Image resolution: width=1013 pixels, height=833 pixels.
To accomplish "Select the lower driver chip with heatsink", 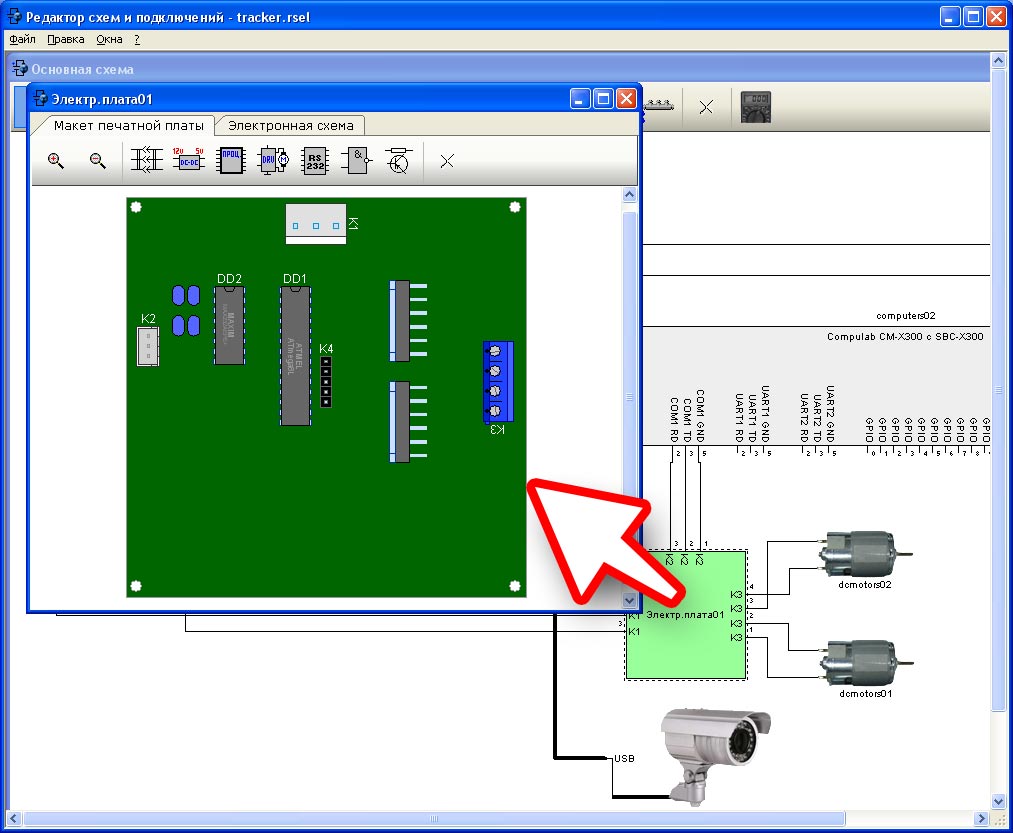I will (x=408, y=422).
